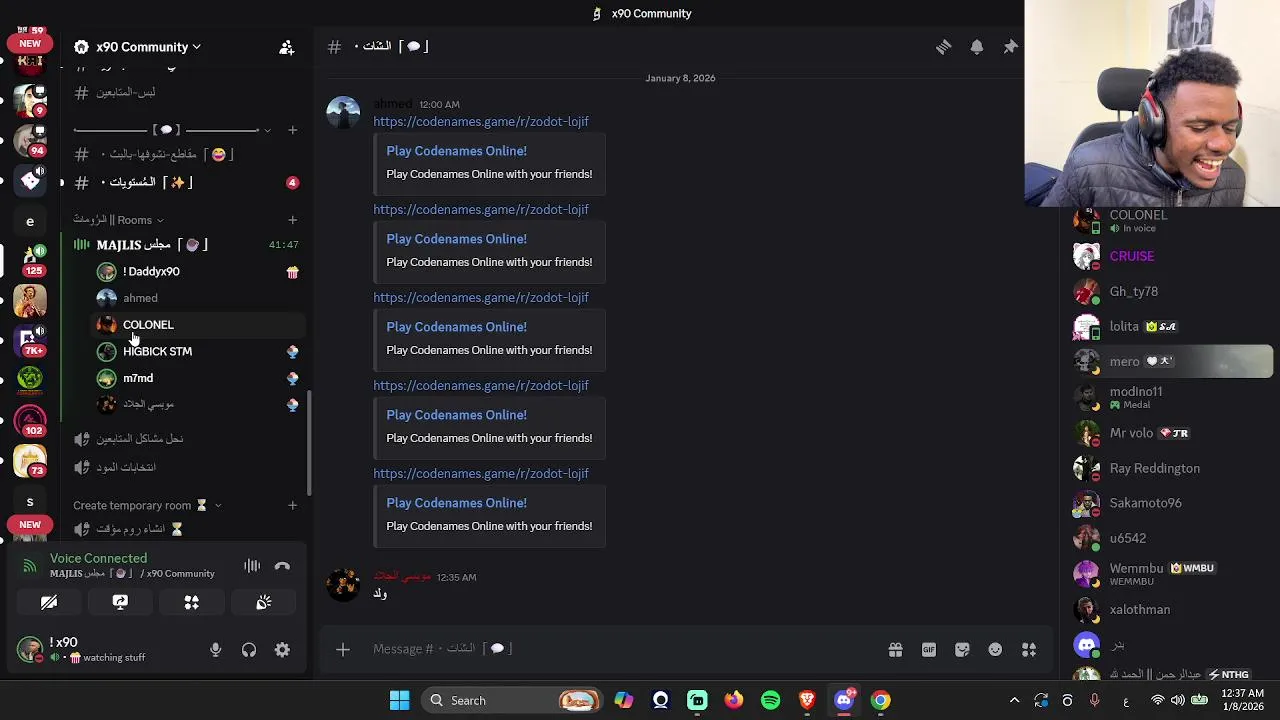1280x720 pixels.
Task: Click the NEW unread indicator at the top of the server list
Action: point(30,44)
